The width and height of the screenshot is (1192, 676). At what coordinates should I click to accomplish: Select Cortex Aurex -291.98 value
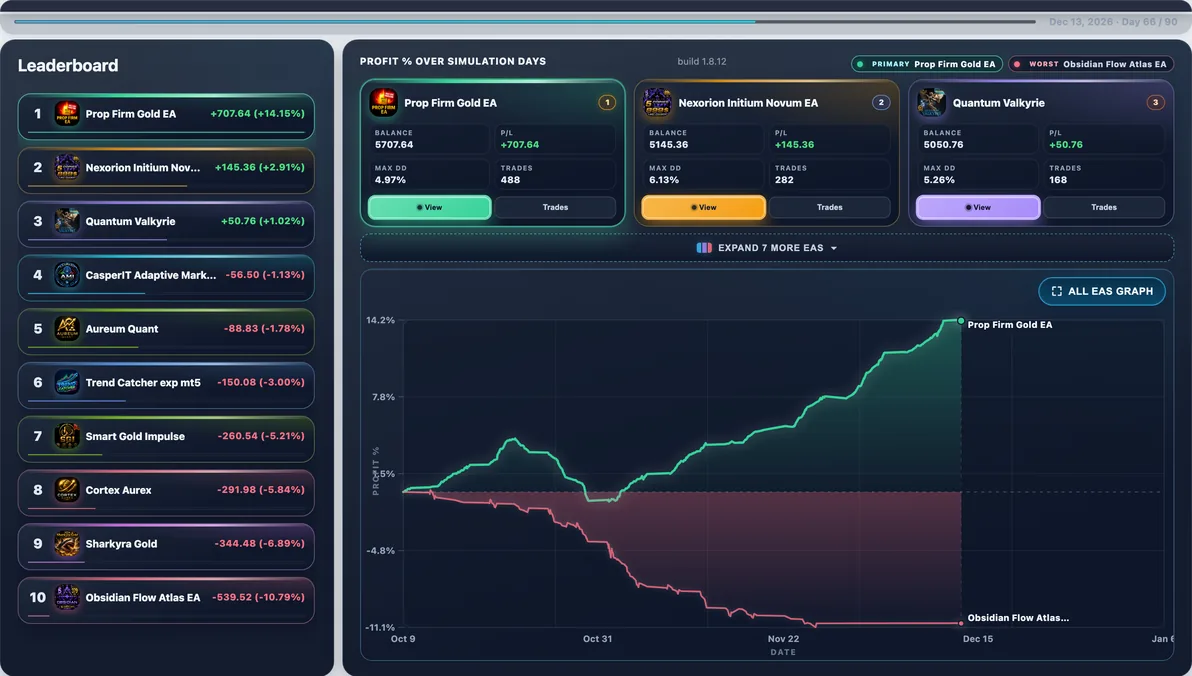(261, 490)
